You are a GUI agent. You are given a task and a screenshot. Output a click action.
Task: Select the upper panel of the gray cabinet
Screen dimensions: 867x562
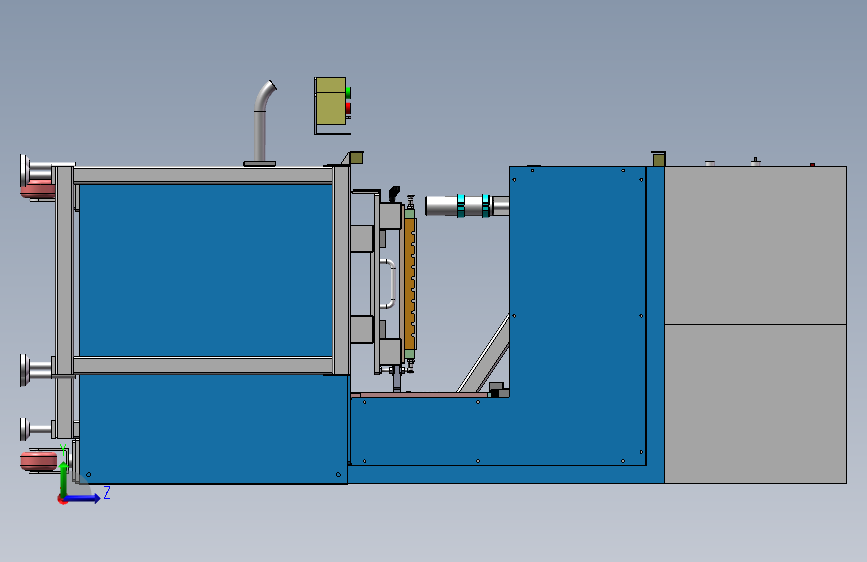coord(755,245)
